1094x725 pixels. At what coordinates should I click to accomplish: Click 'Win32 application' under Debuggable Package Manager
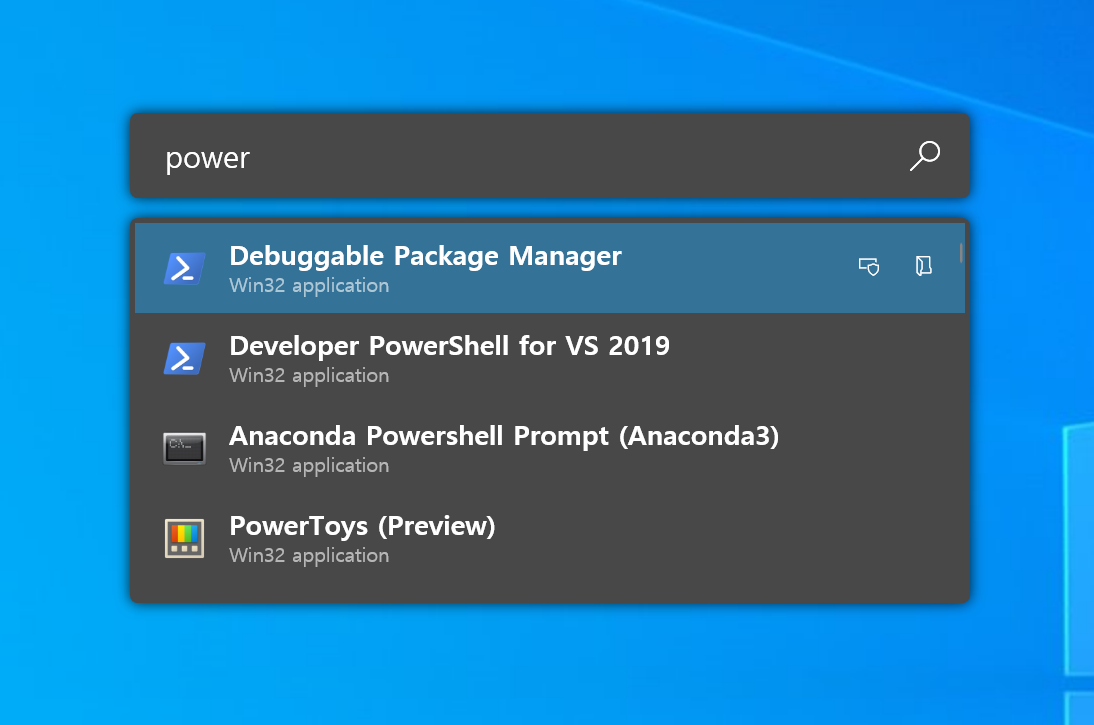(x=308, y=285)
